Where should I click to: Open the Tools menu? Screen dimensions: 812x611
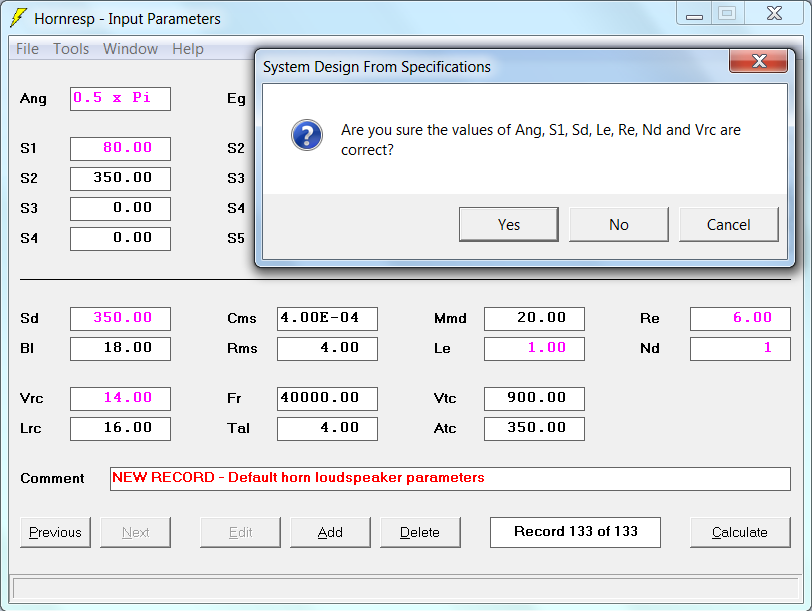tap(71, 49)
